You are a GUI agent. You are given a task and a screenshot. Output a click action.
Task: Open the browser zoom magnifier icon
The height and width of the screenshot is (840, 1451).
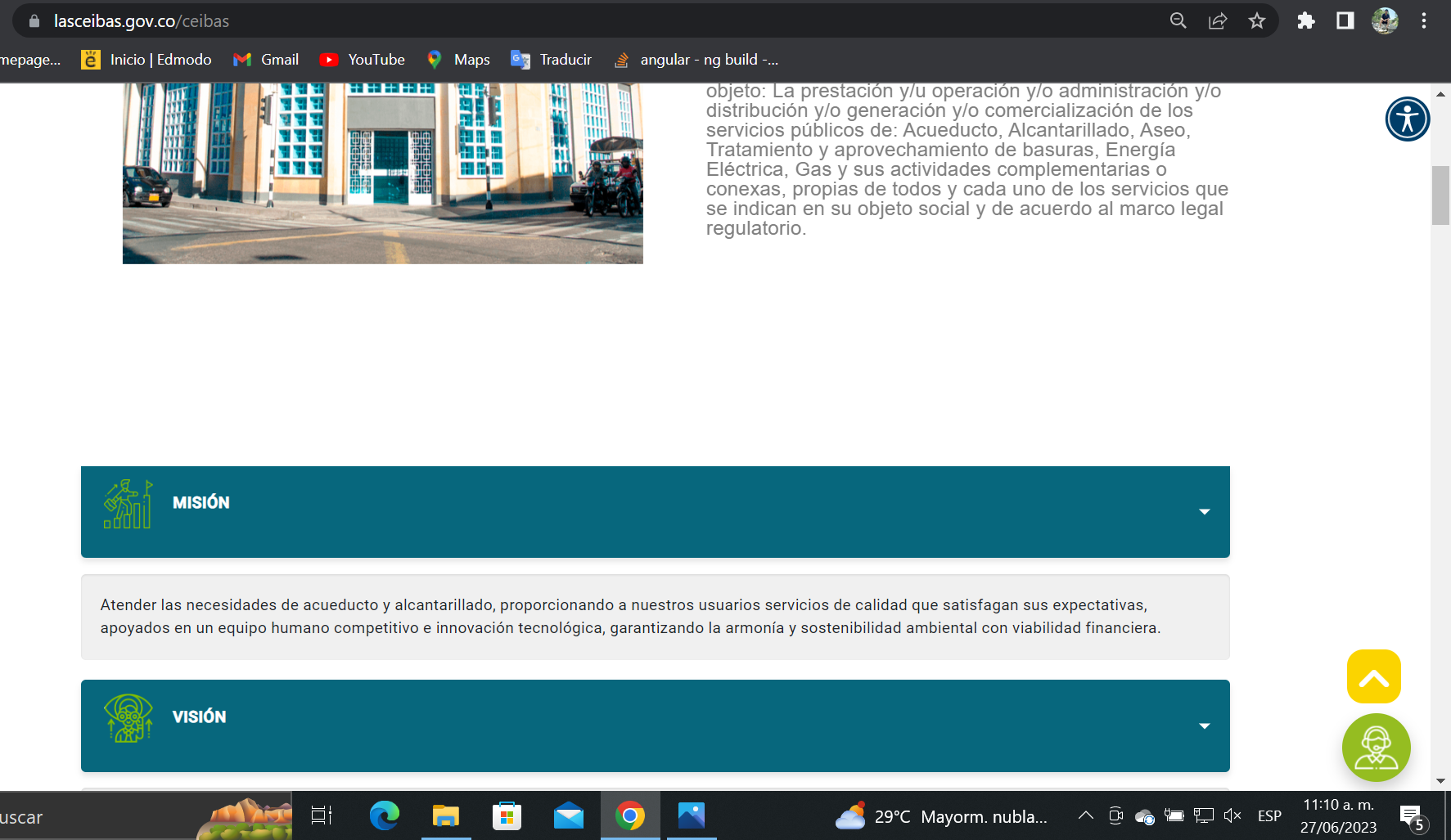click(1178, 21)
